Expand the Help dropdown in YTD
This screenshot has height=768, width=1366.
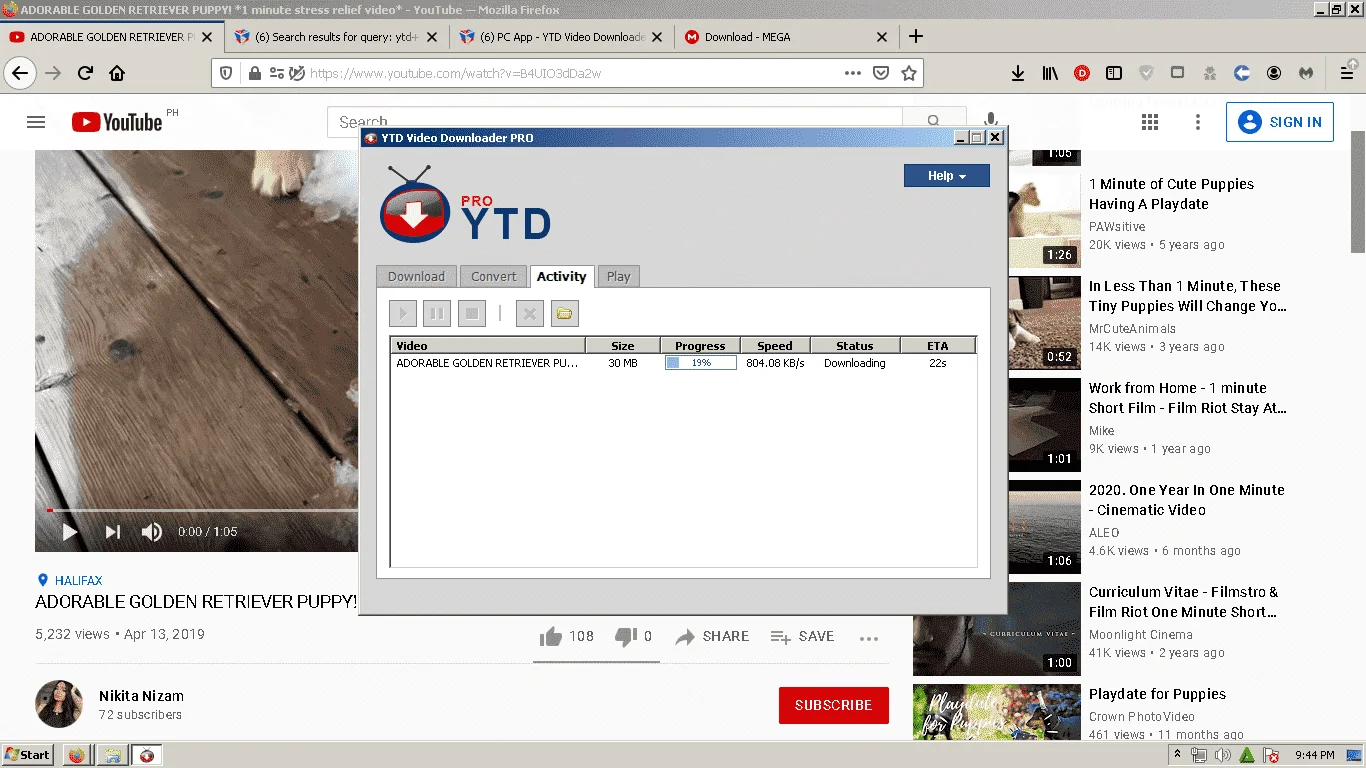[947, 176]
